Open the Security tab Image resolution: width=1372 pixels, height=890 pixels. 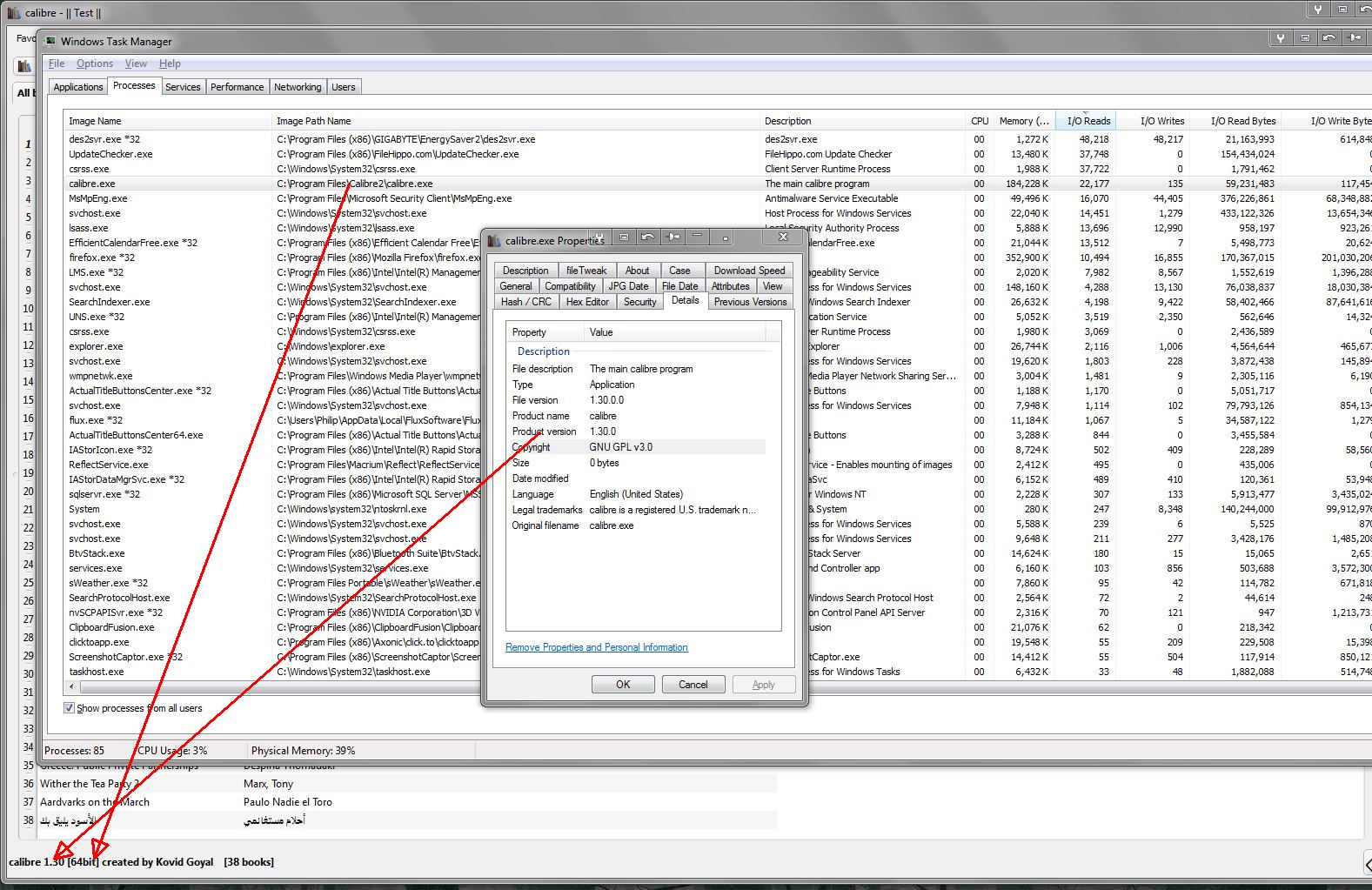639,302
